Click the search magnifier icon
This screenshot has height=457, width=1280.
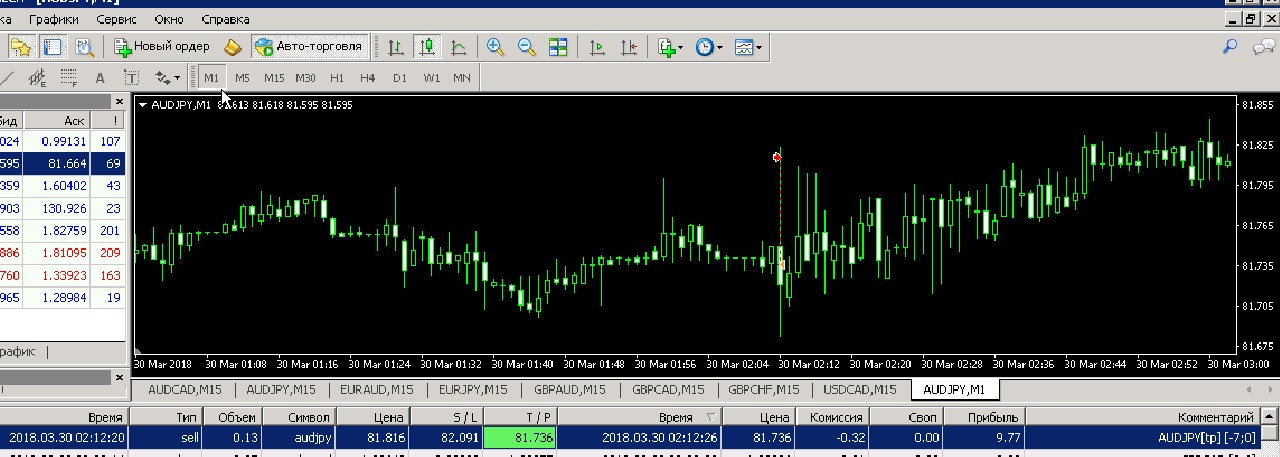pyautogui.click(x=1230, y=46)
